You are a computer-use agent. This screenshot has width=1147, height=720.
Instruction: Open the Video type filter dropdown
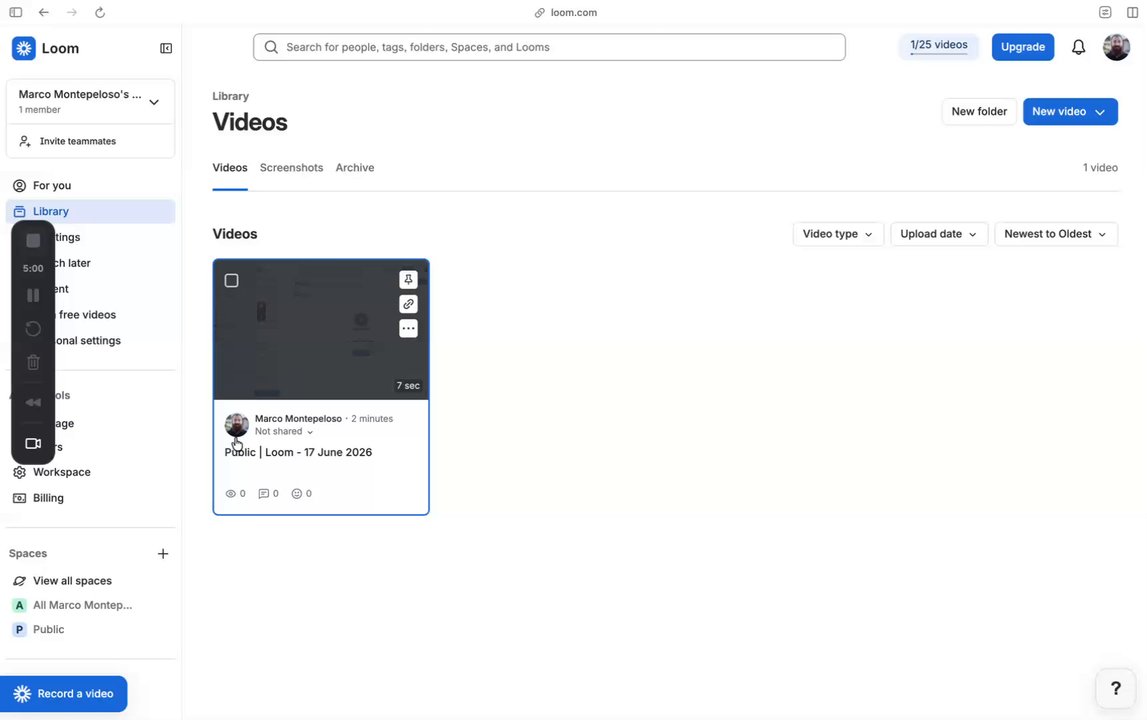point(838,234)
